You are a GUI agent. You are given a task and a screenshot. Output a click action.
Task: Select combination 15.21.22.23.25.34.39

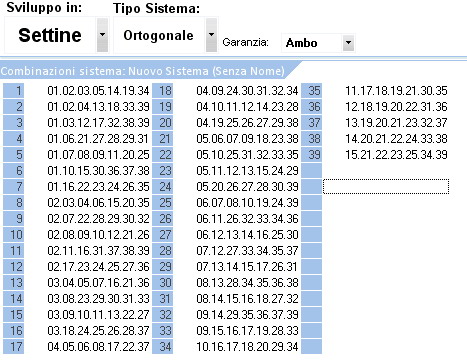coord(396,155)
